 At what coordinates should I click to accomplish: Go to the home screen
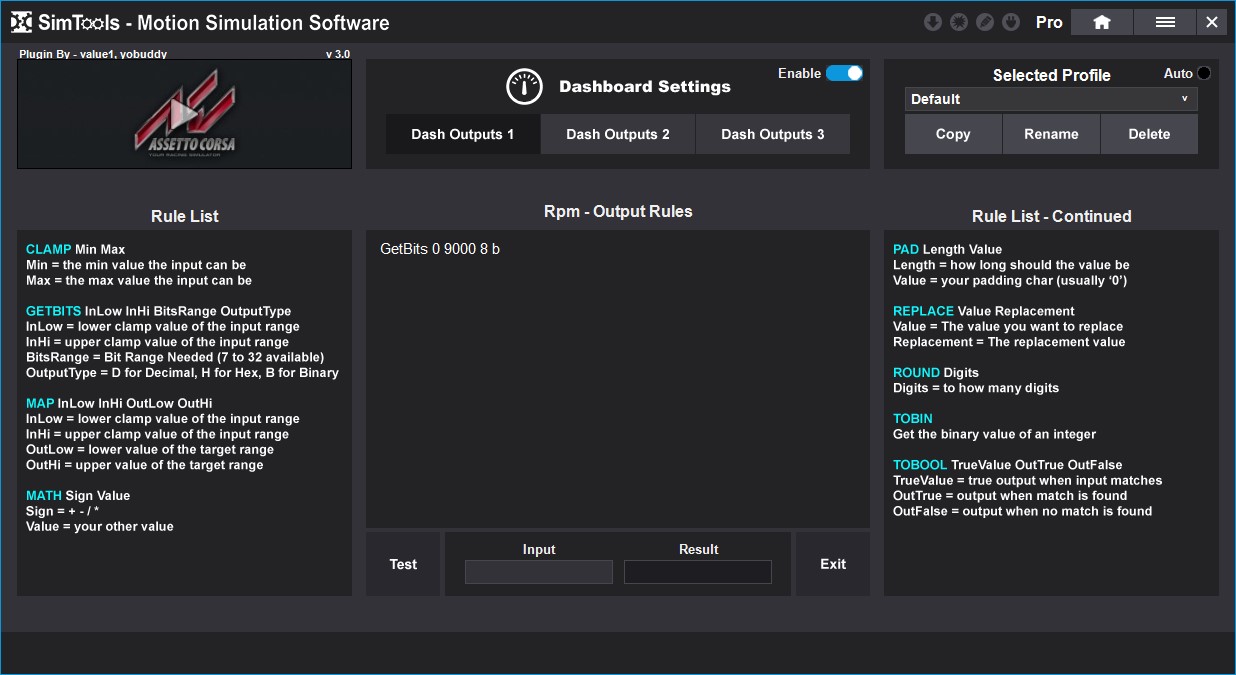[1102, 22]
